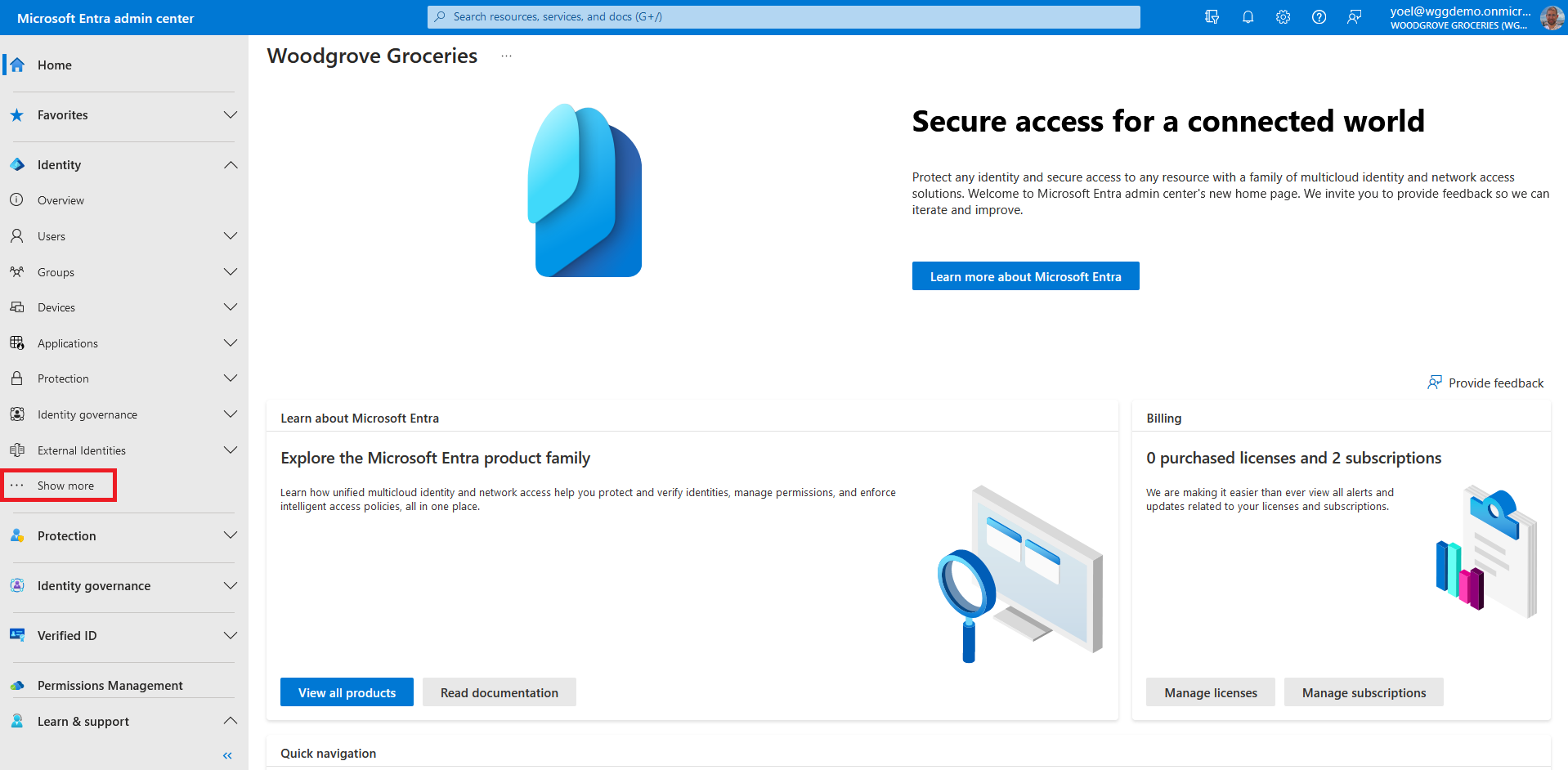1568x770 pixels.
Task: Click Learn more about Microsoft Entra
Action: (x=1025, y=276)
